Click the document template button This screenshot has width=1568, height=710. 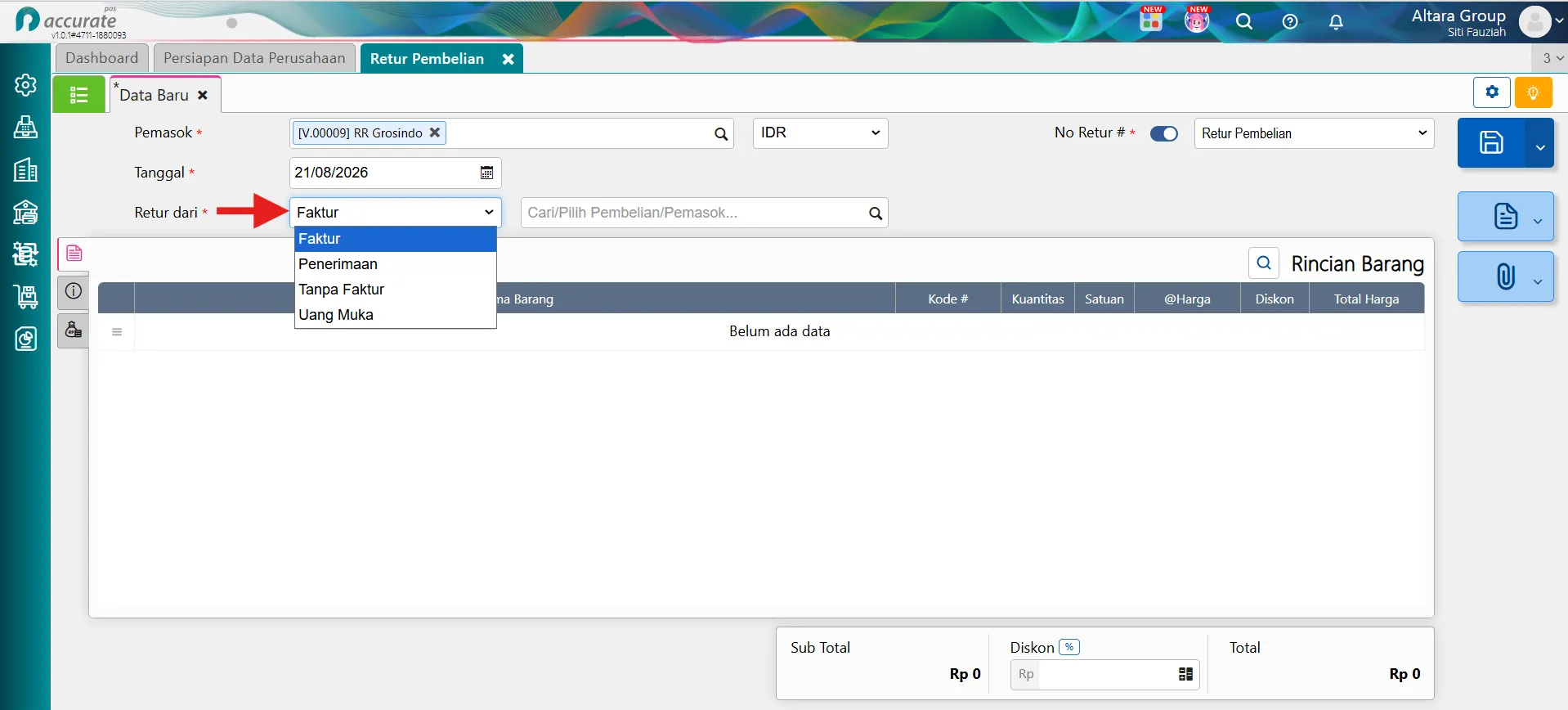pyautogui.click(x=1506, y=217)
